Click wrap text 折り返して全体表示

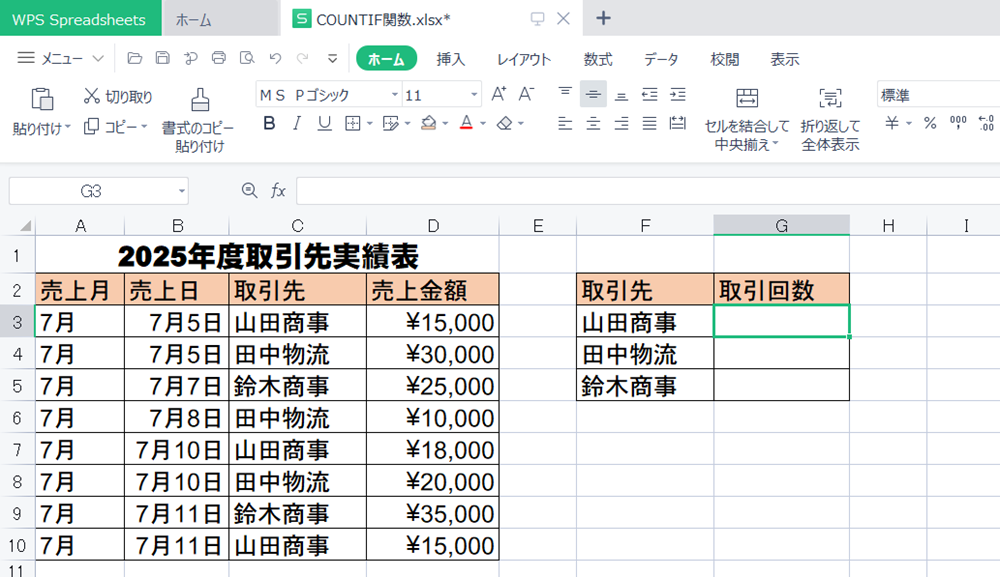[x=830, y=119]
